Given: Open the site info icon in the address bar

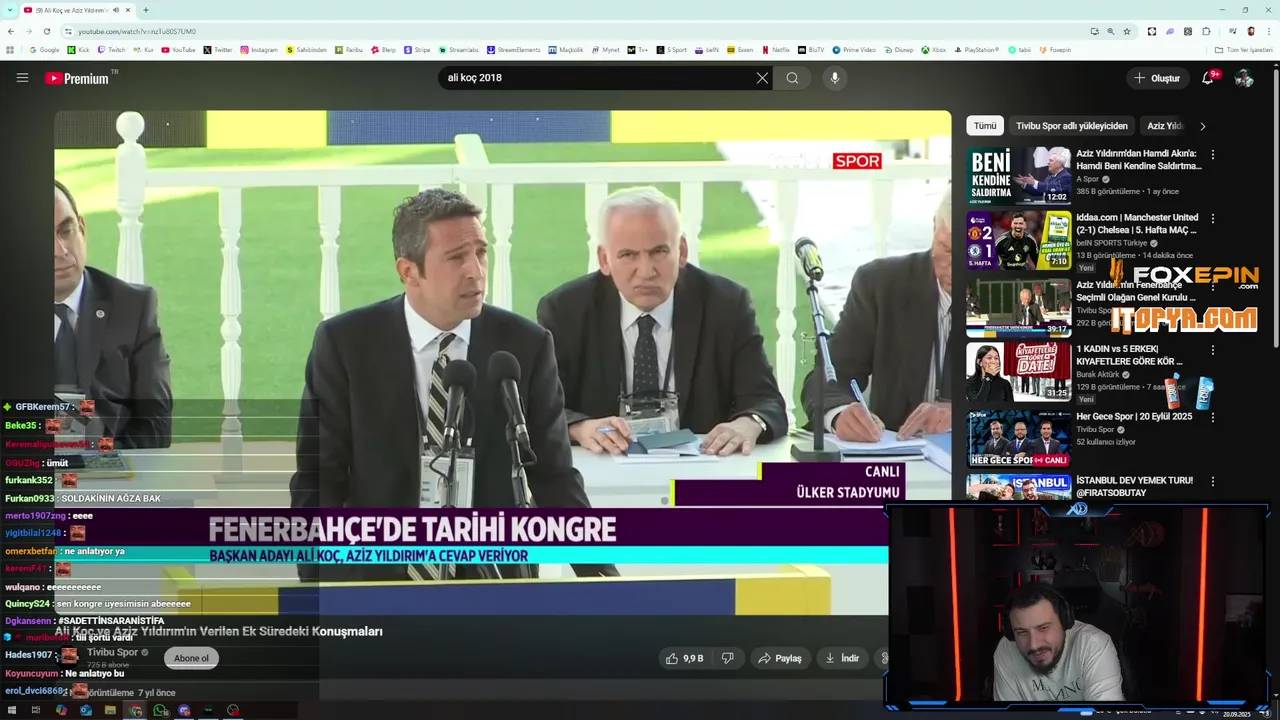Looking at the screenshot, I should (x=68, y=31).
